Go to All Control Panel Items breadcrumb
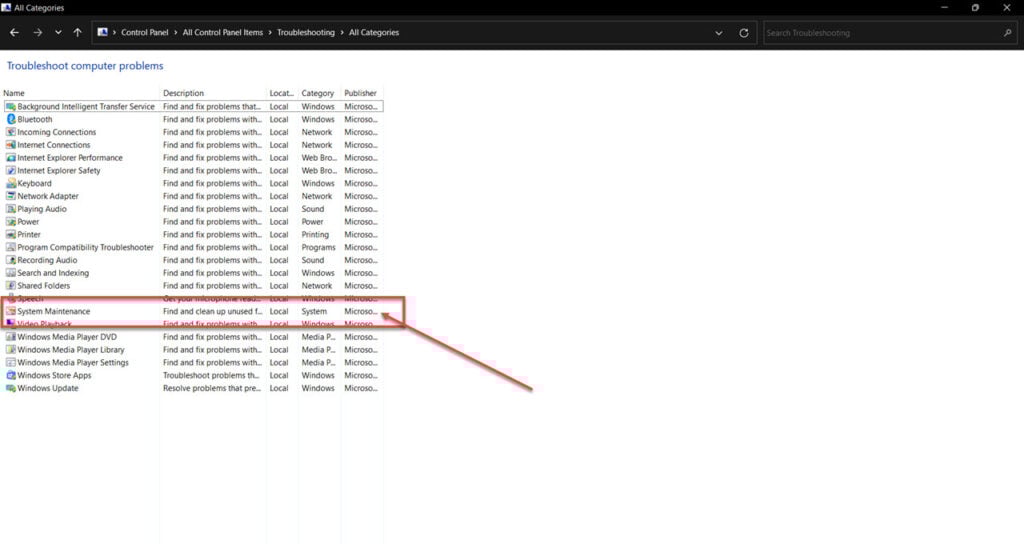The image size is (1024, 544). click(223, 33)
